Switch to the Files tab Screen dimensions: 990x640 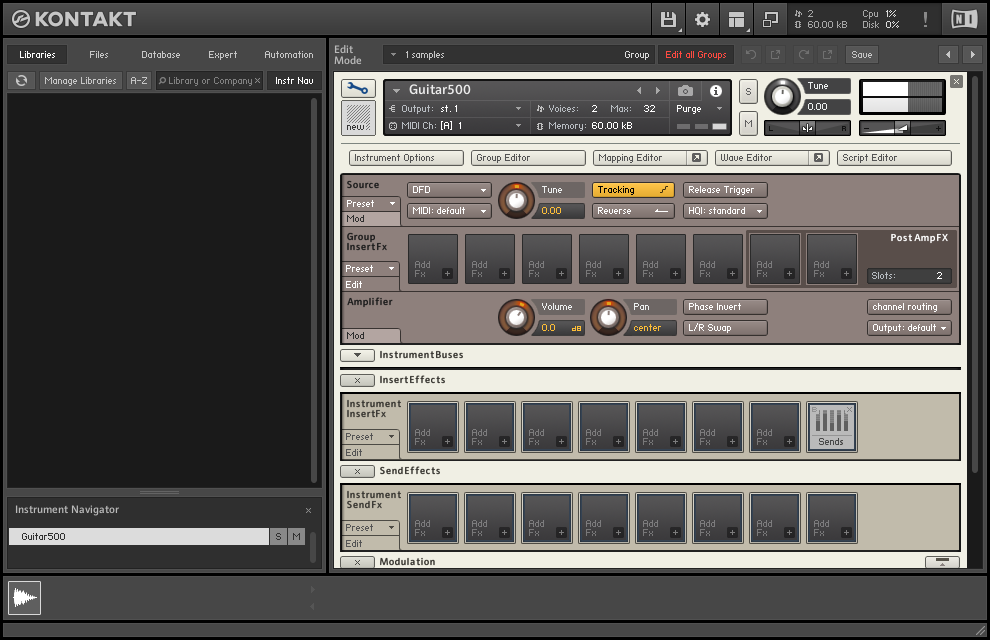[x=98, y=55]
